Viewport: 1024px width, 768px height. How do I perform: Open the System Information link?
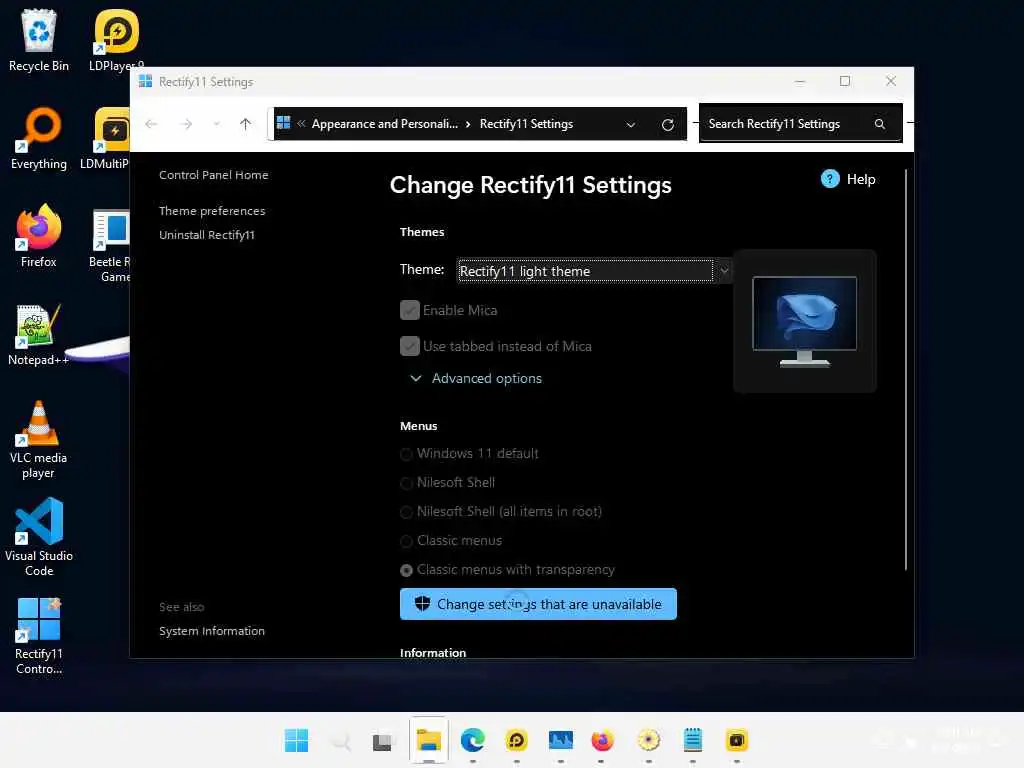tap(212, 632)
